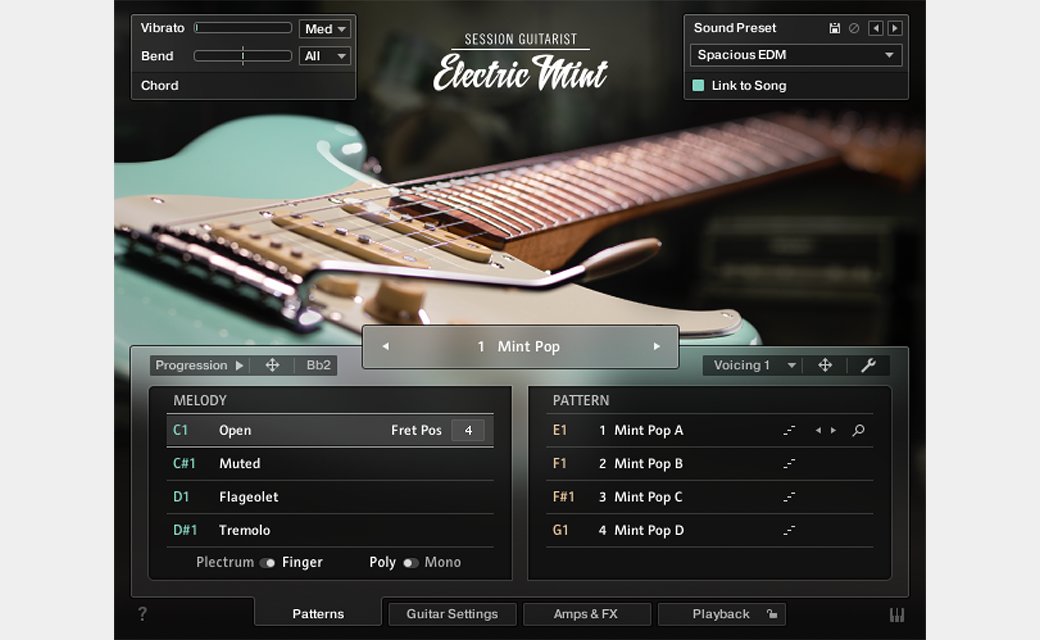Open the Amps & FX tab
This screenshot has width=1040, height=640.
point(585,614)
